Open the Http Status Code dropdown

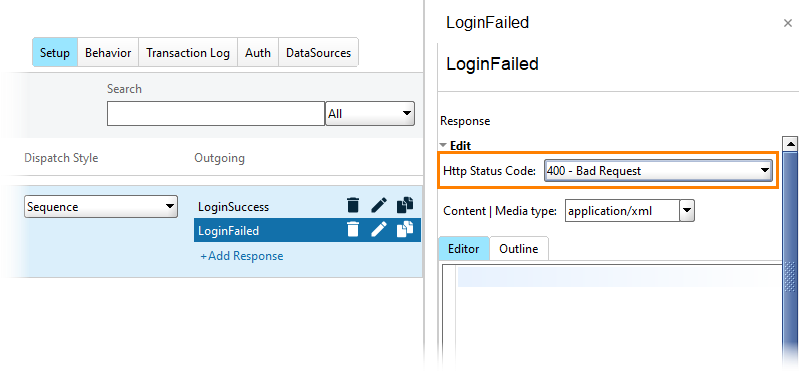point(658,171)
